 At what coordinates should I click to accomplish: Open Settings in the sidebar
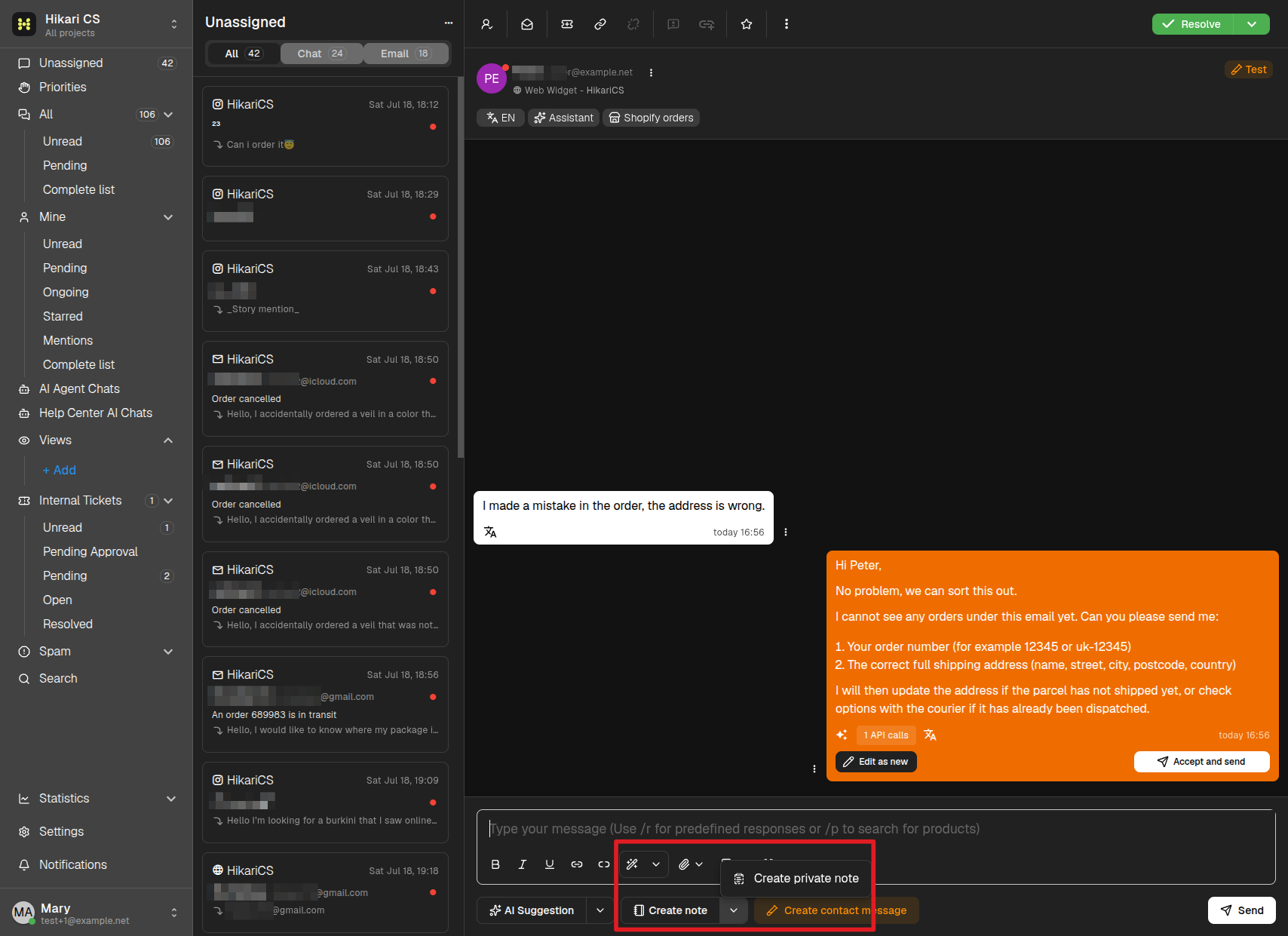[61, 831]
